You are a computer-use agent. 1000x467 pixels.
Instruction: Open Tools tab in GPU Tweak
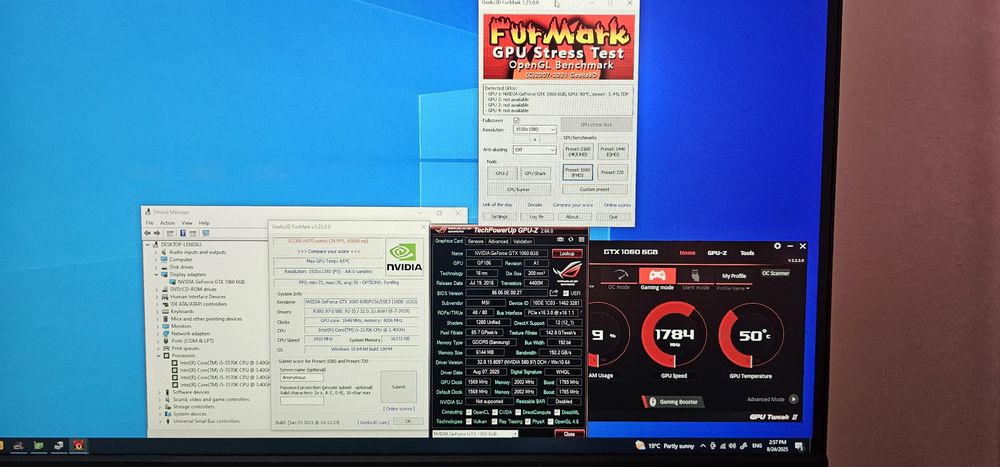747,253
